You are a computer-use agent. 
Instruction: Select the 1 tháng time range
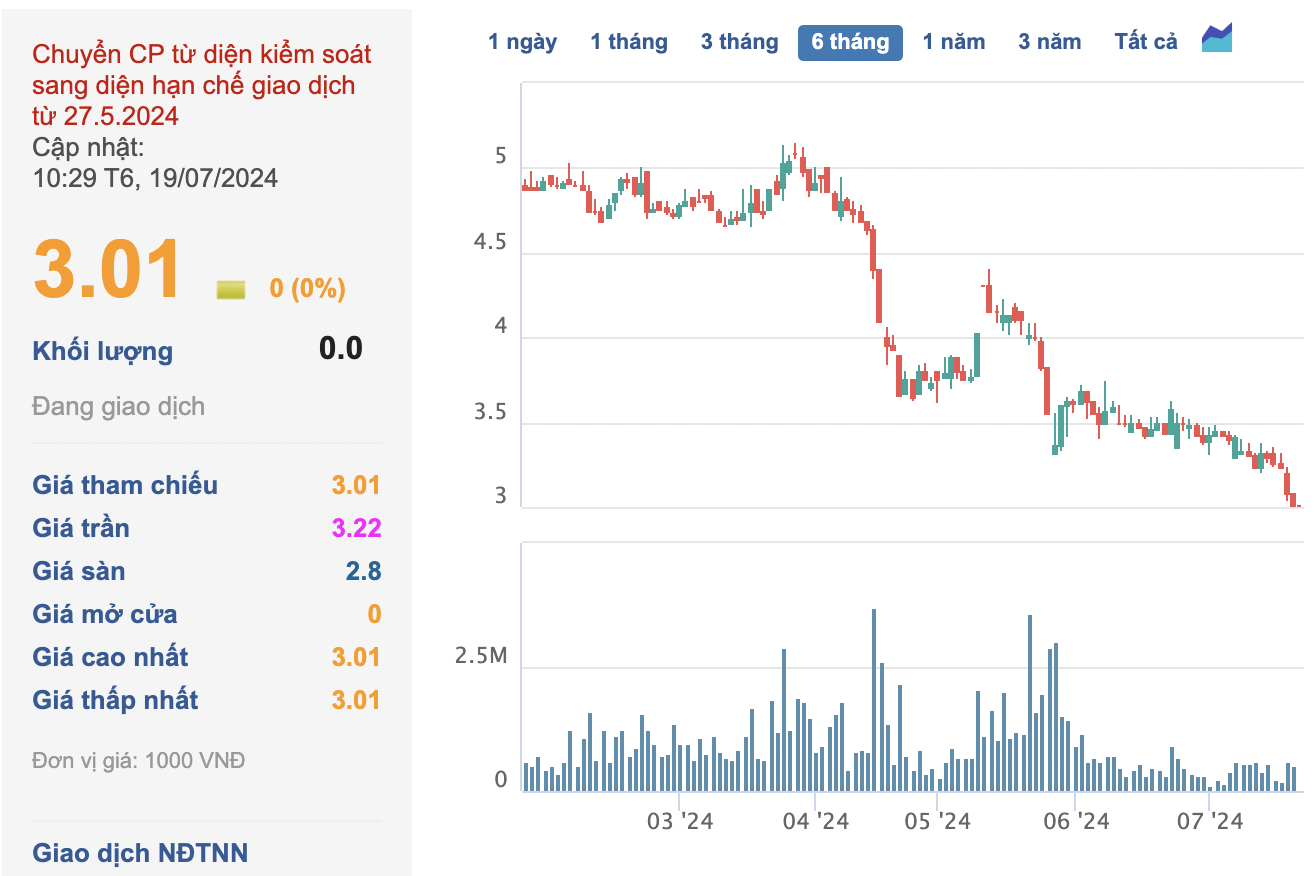point(629,42)
